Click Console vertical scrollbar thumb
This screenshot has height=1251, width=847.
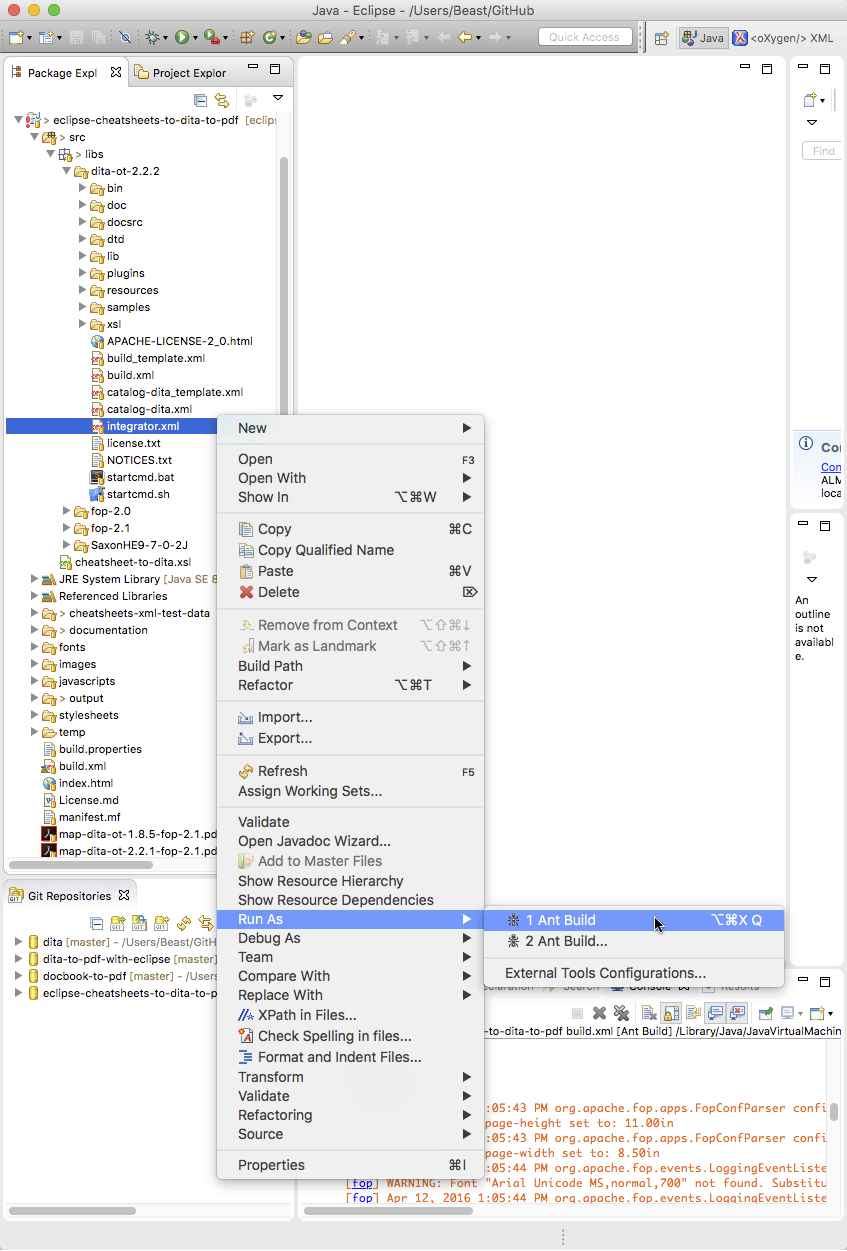pos(834,1110)
